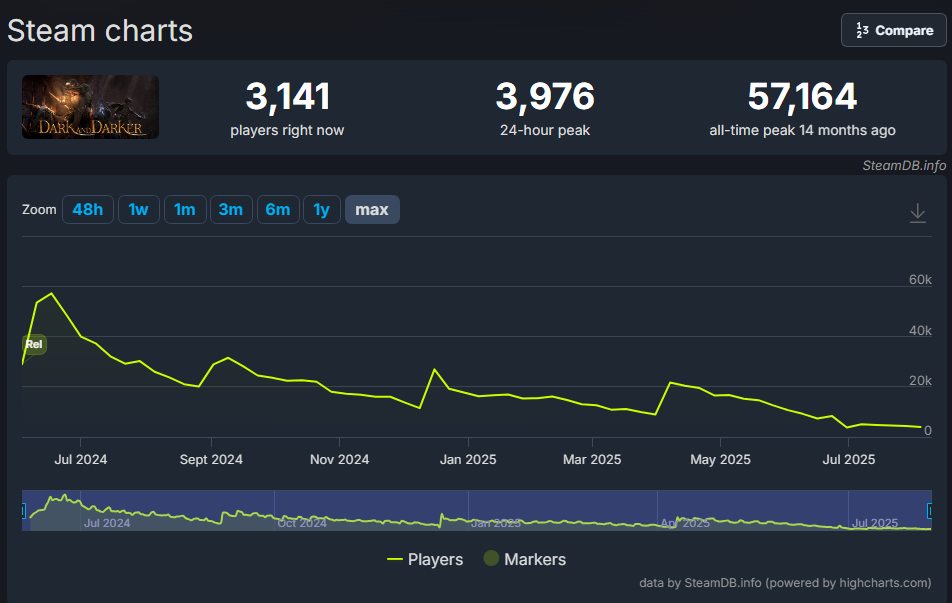Click the data by SteamDB.info highcharts credit

[x=785, y=583]
